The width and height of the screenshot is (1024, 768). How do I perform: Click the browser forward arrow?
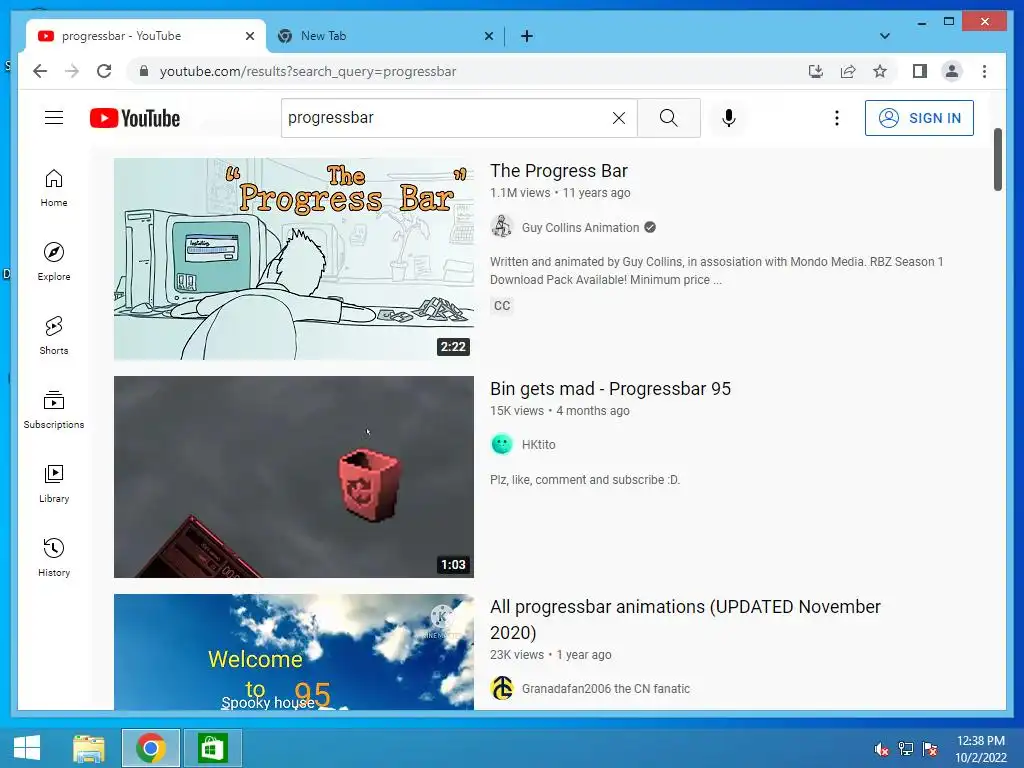pos(72,71)
